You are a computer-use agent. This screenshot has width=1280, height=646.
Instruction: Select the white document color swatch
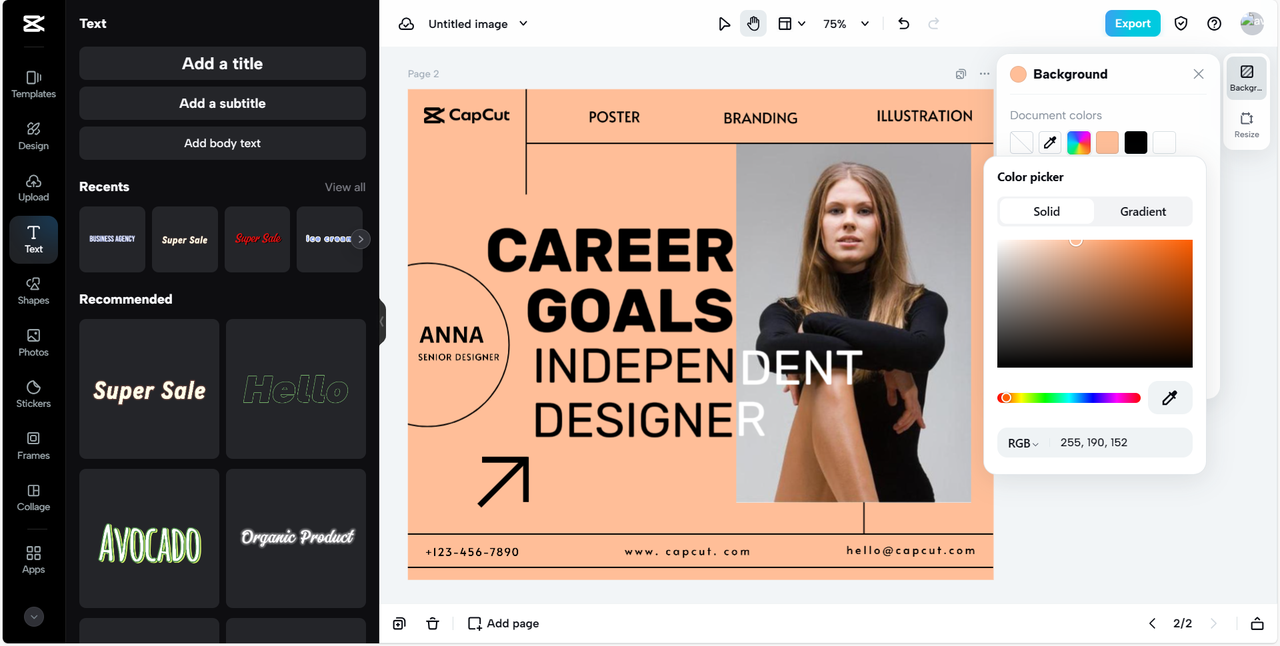[x=1164, y=143]
